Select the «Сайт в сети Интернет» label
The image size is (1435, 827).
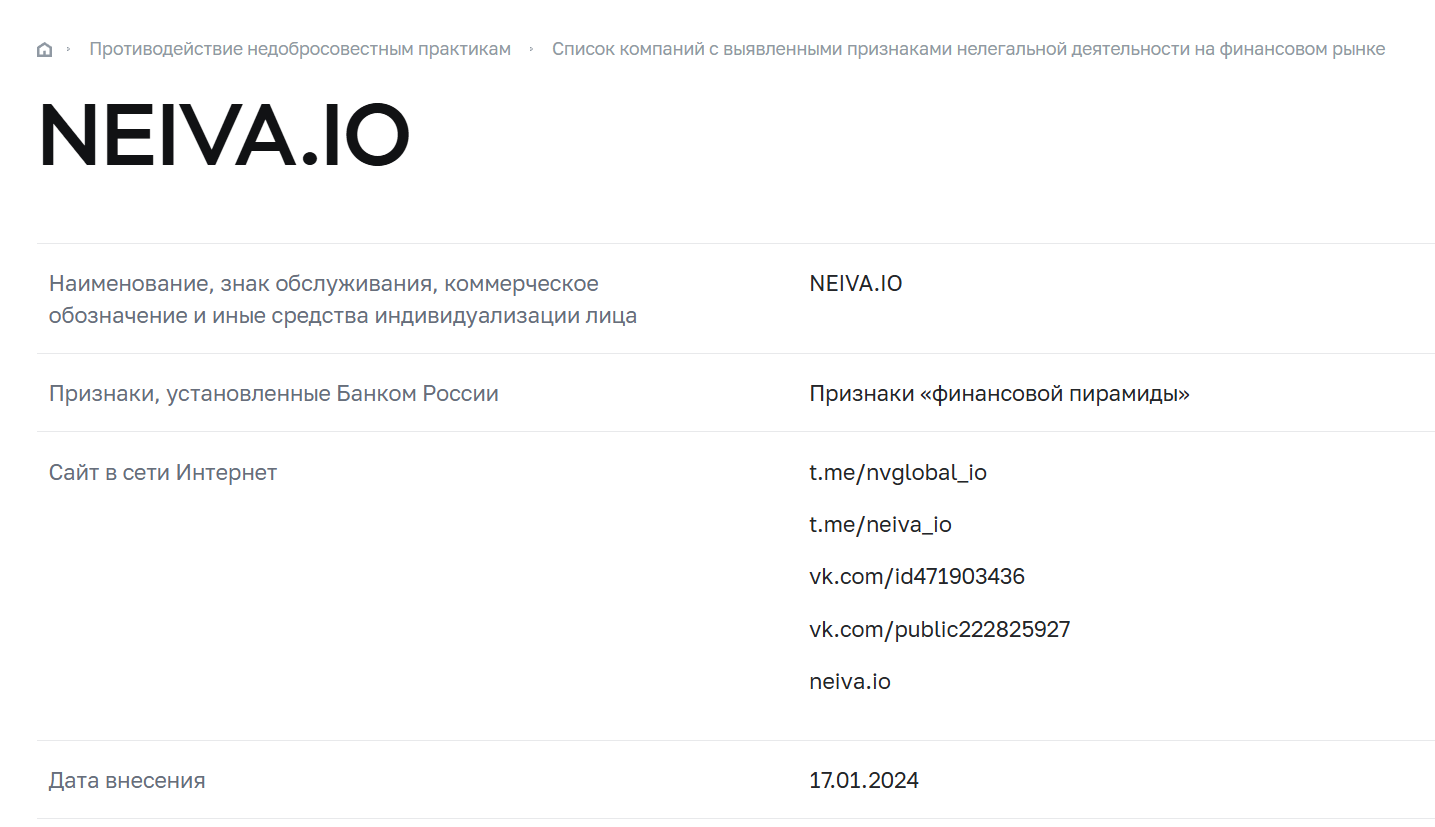pos(163,472)
